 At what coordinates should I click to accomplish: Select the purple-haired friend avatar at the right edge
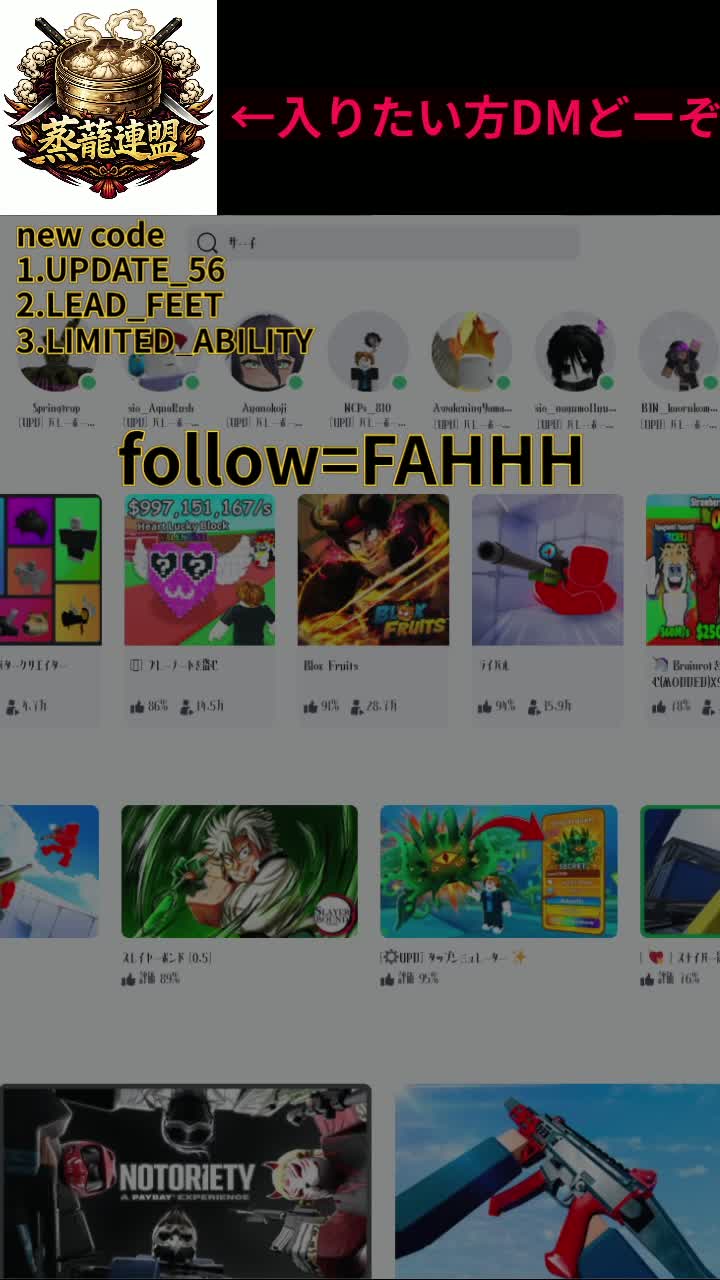(679, 351)
